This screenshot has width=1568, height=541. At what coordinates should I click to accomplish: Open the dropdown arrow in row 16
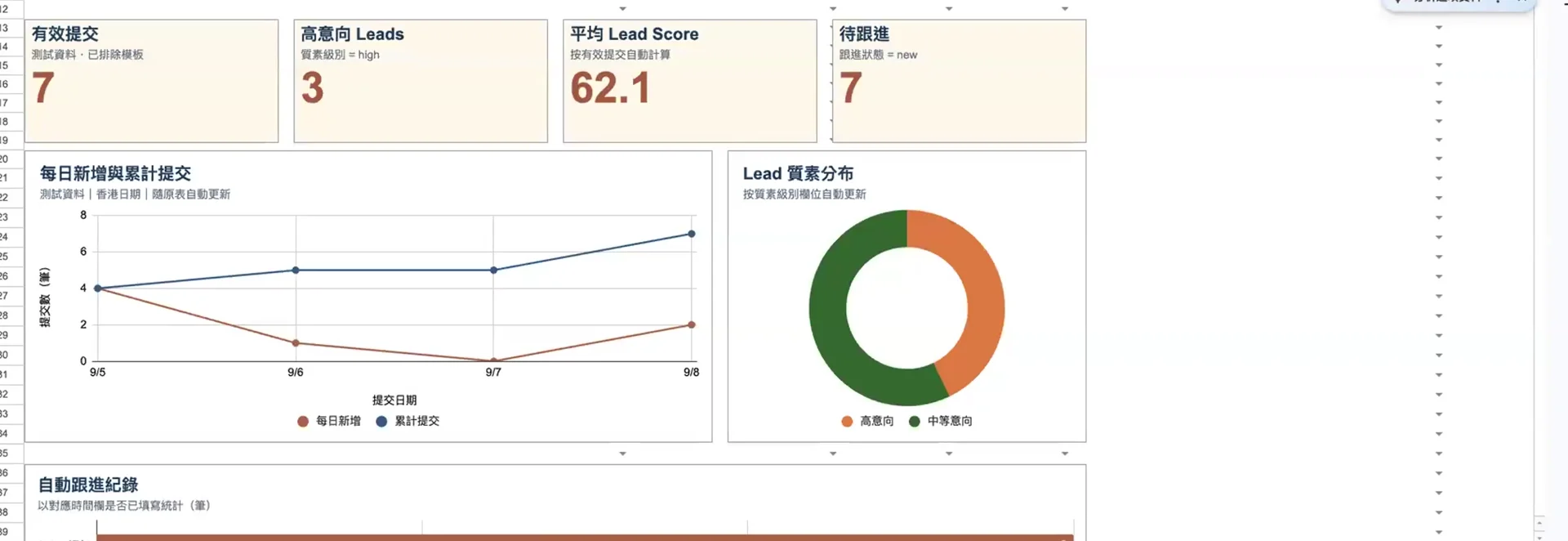coord(1439,84)
